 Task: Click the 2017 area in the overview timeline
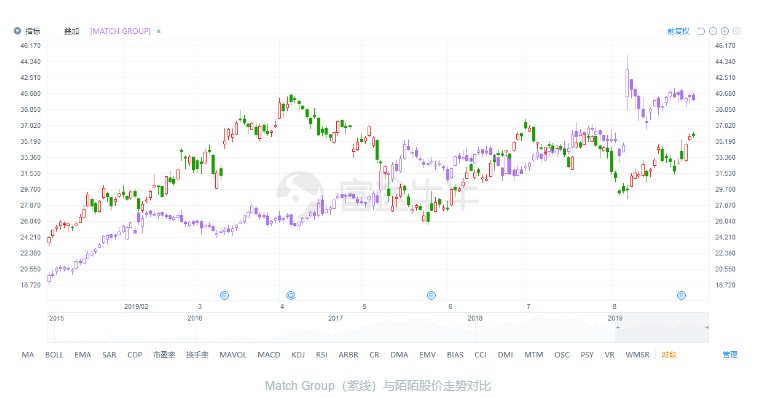(335, 318)
